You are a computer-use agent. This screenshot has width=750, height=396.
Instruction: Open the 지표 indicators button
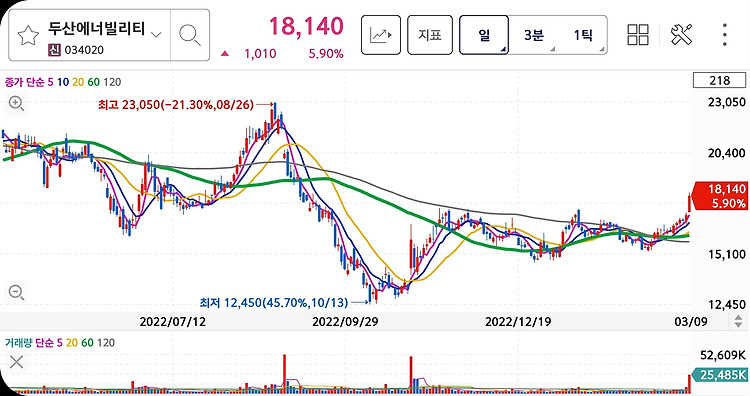pyautogui.click(x=430, y=35)
